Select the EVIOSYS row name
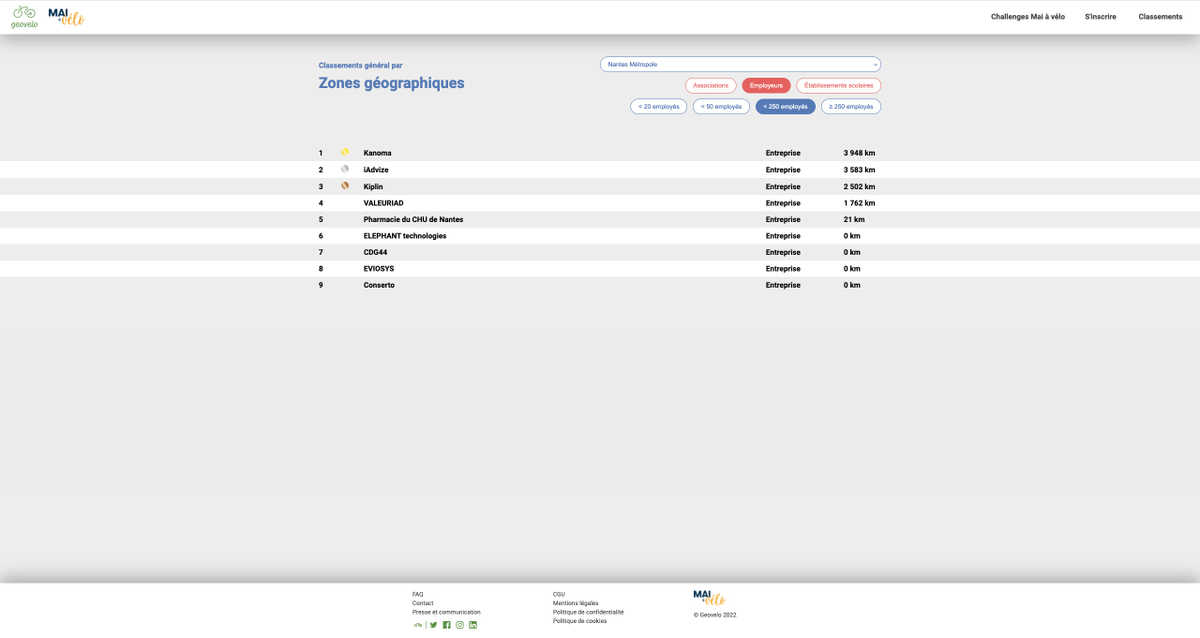This screenshot has width=1200, height=638. [x=378, y=269]
